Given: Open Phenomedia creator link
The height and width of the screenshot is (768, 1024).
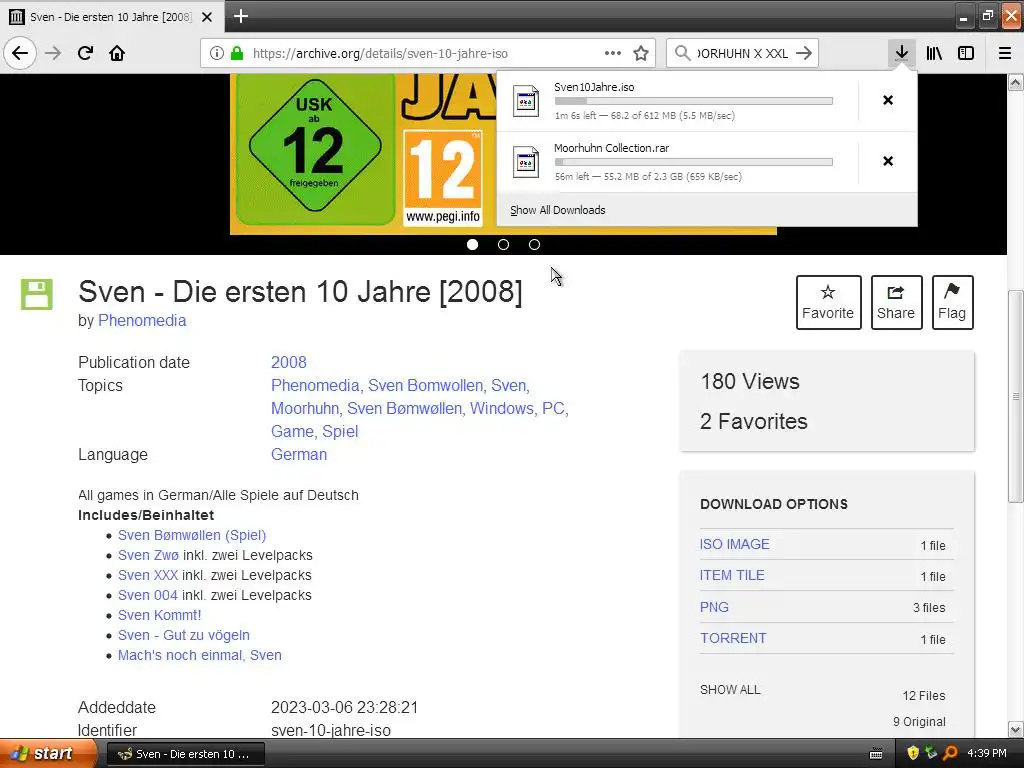Looking at the screenshot, I should [x=142, y=321].
